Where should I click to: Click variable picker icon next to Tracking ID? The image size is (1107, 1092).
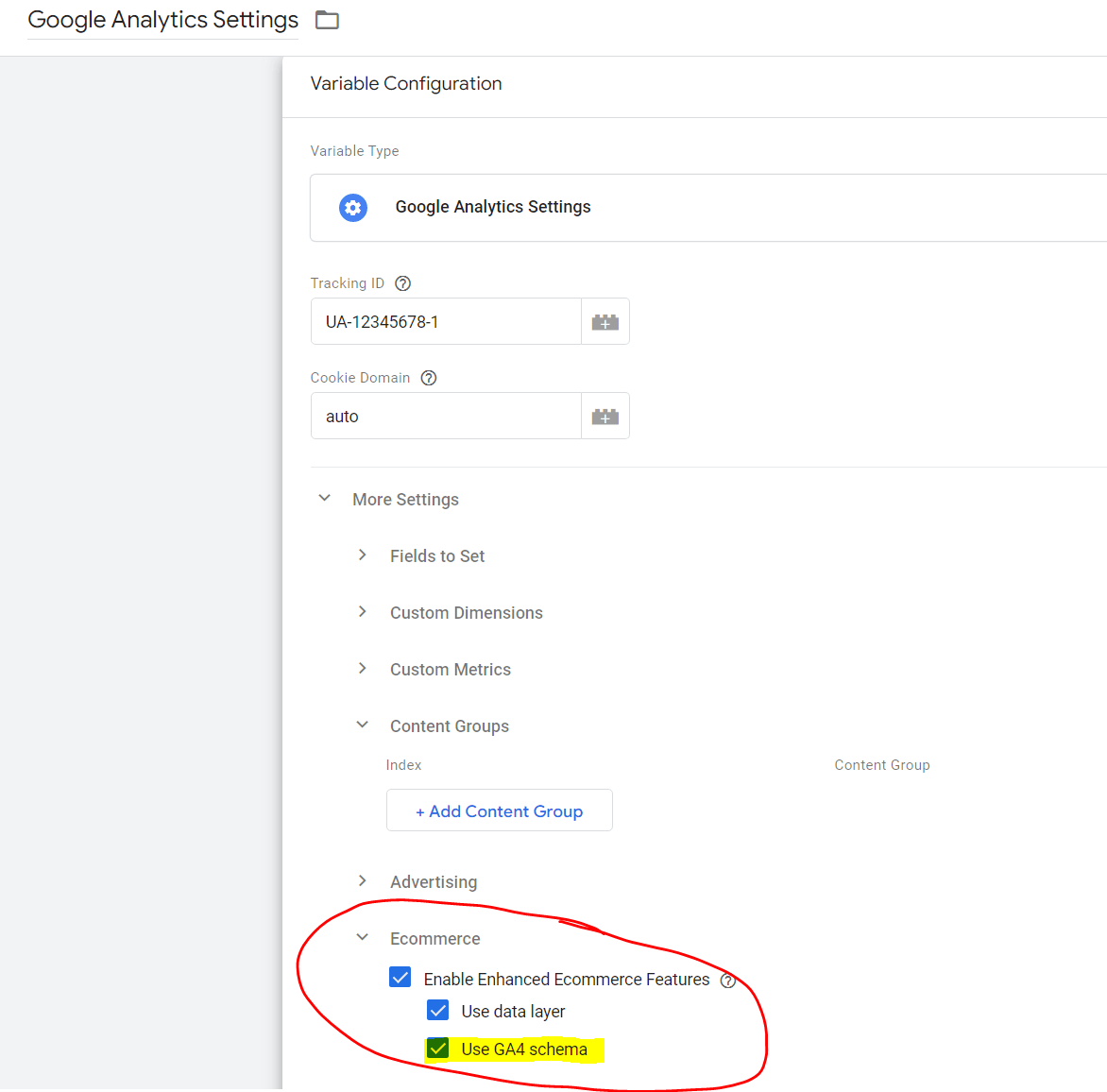(605, 322)
